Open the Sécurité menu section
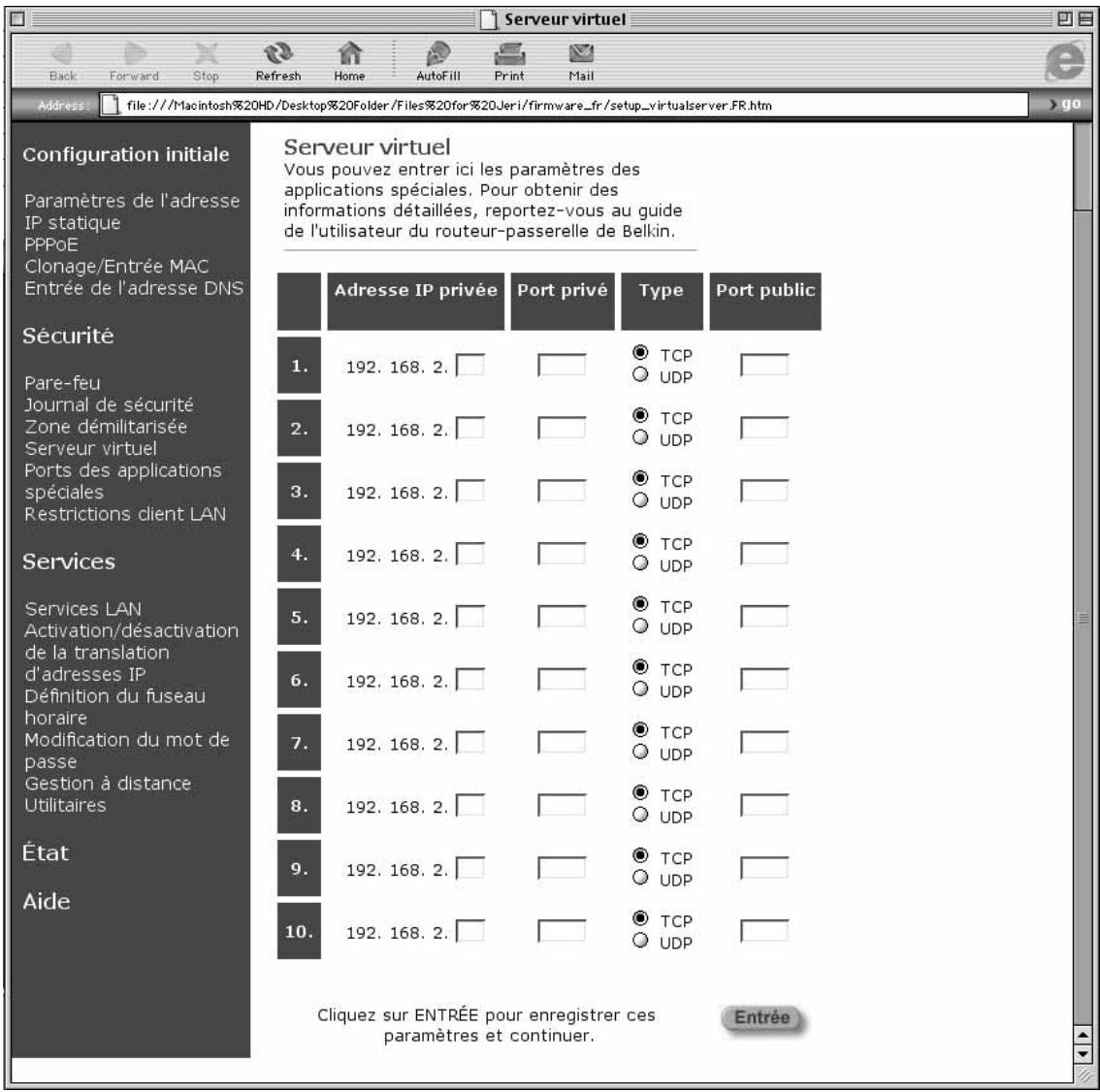1100x1092 pixels. [x=68, y=336]
